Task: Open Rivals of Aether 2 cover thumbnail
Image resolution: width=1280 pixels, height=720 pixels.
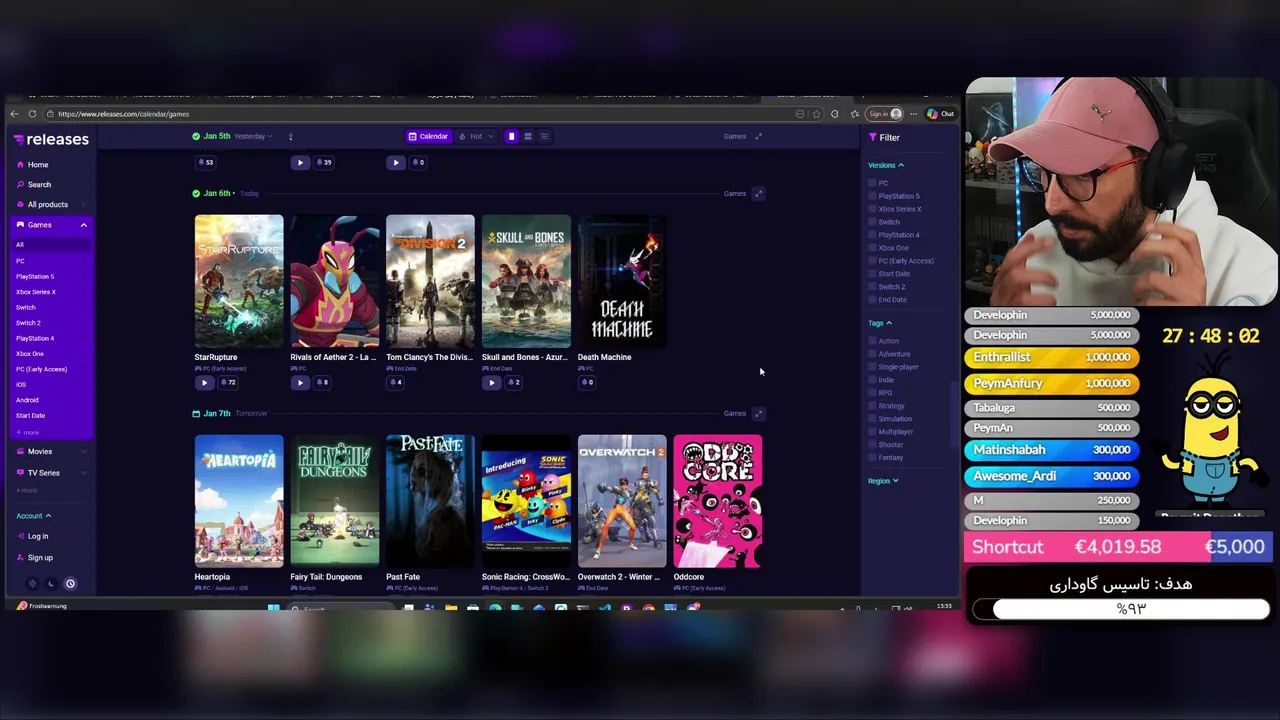Action: (x=335, y=281)
